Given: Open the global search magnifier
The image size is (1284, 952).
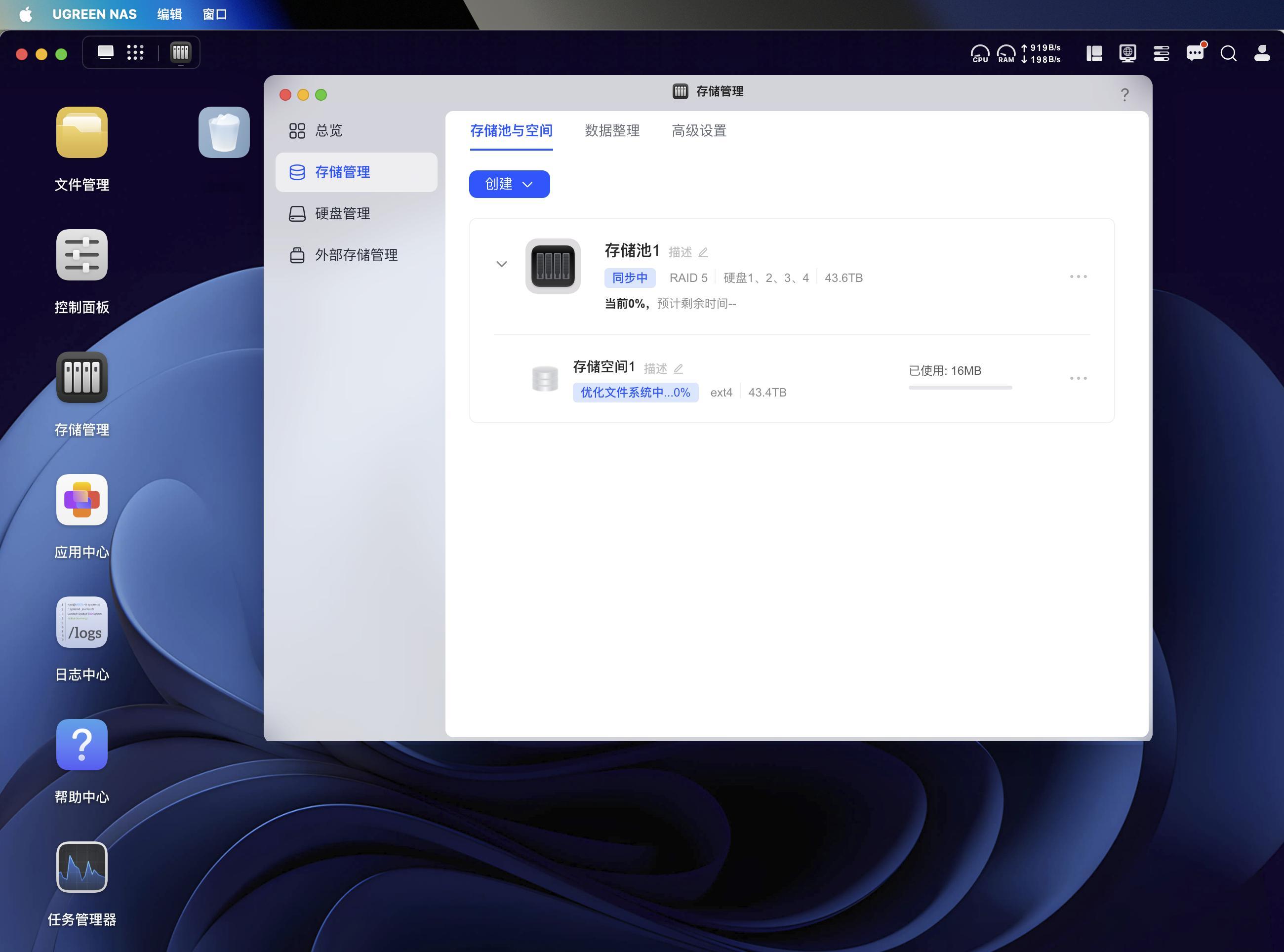Looking at the screenshot, I should (x=1229, y=54).
